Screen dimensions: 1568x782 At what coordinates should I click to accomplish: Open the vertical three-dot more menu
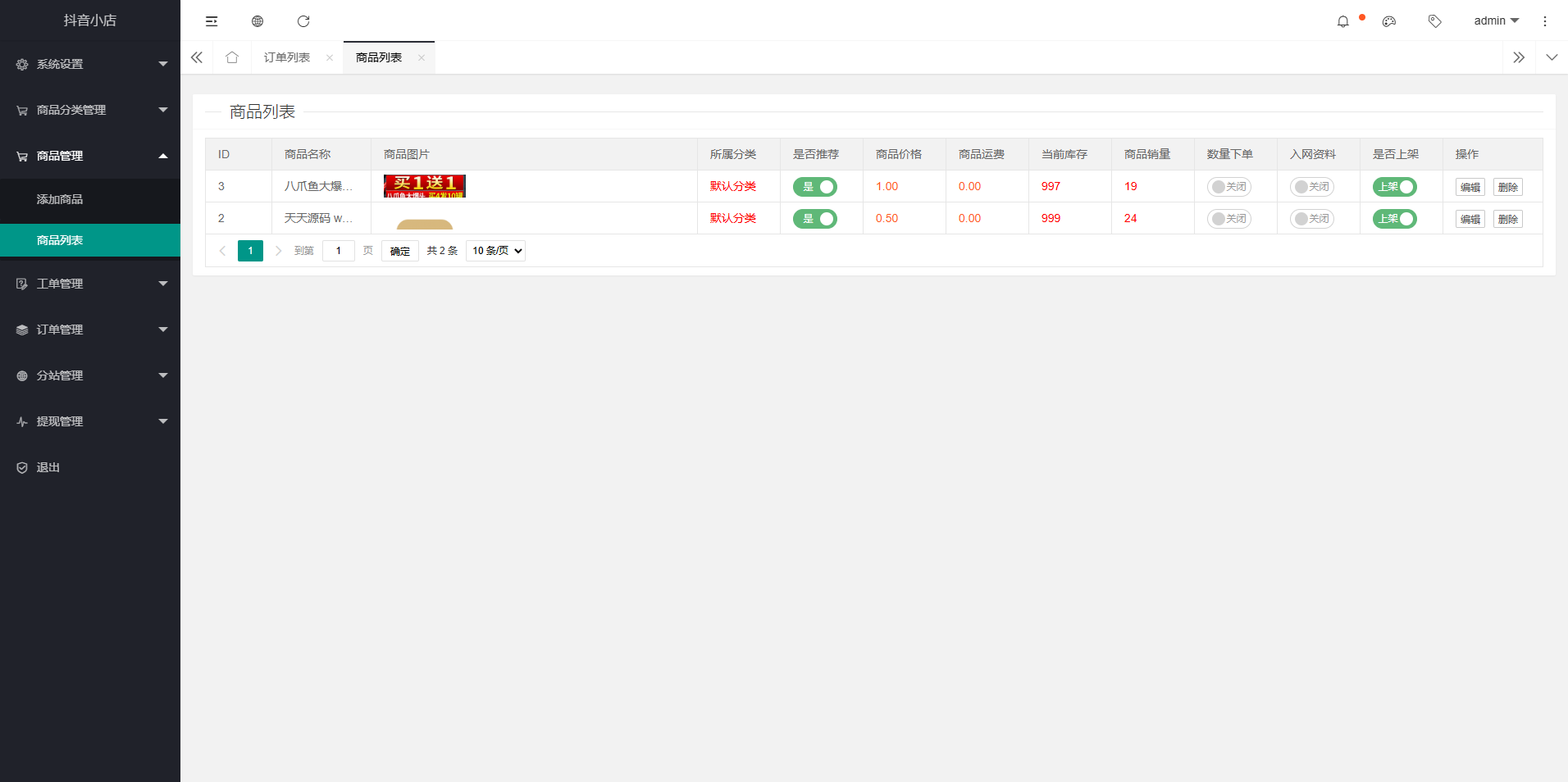[x=1544, y=21]
